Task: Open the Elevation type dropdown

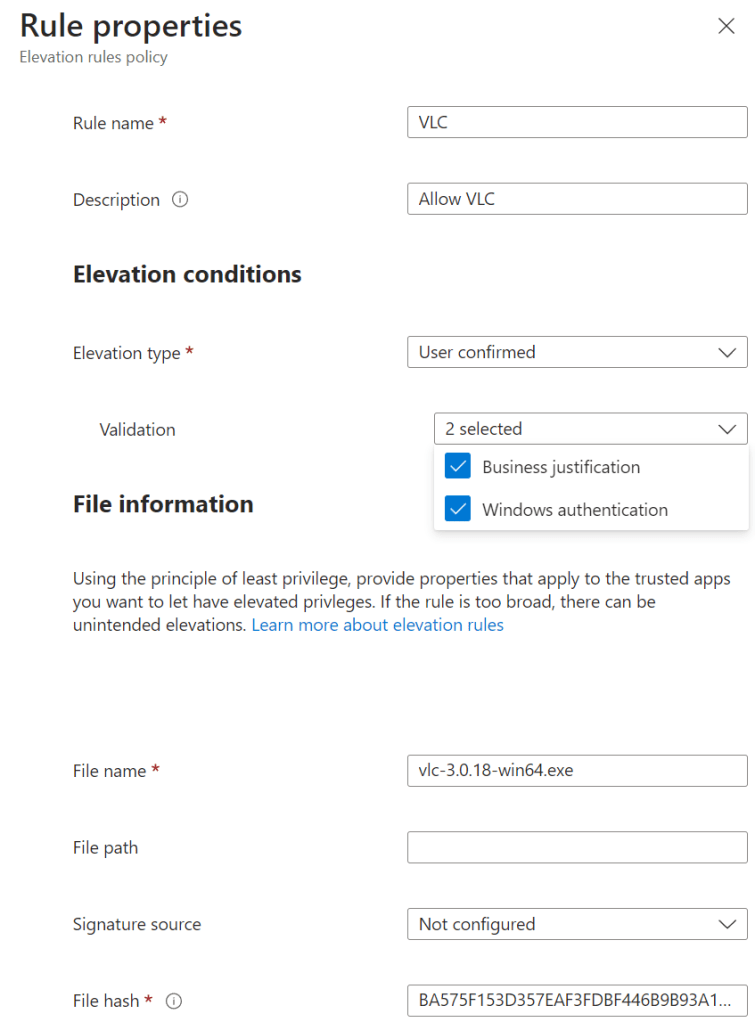Action: coord(577,352)
